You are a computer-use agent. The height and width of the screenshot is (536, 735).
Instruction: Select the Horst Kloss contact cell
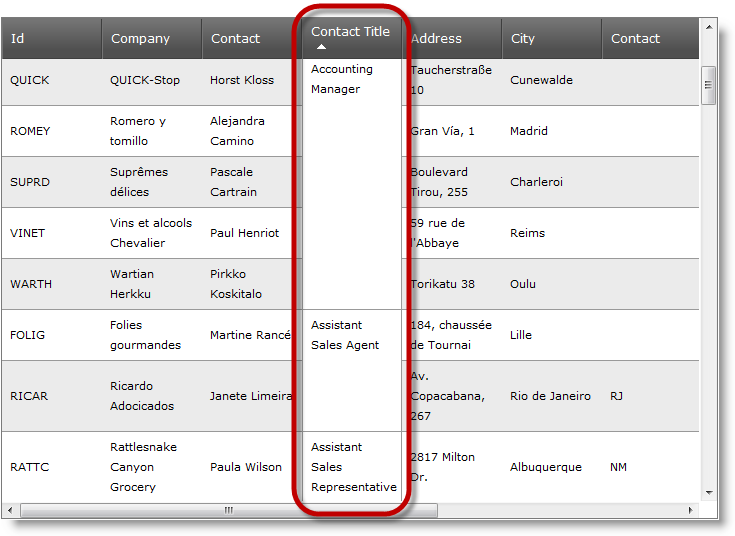[252, 82]
